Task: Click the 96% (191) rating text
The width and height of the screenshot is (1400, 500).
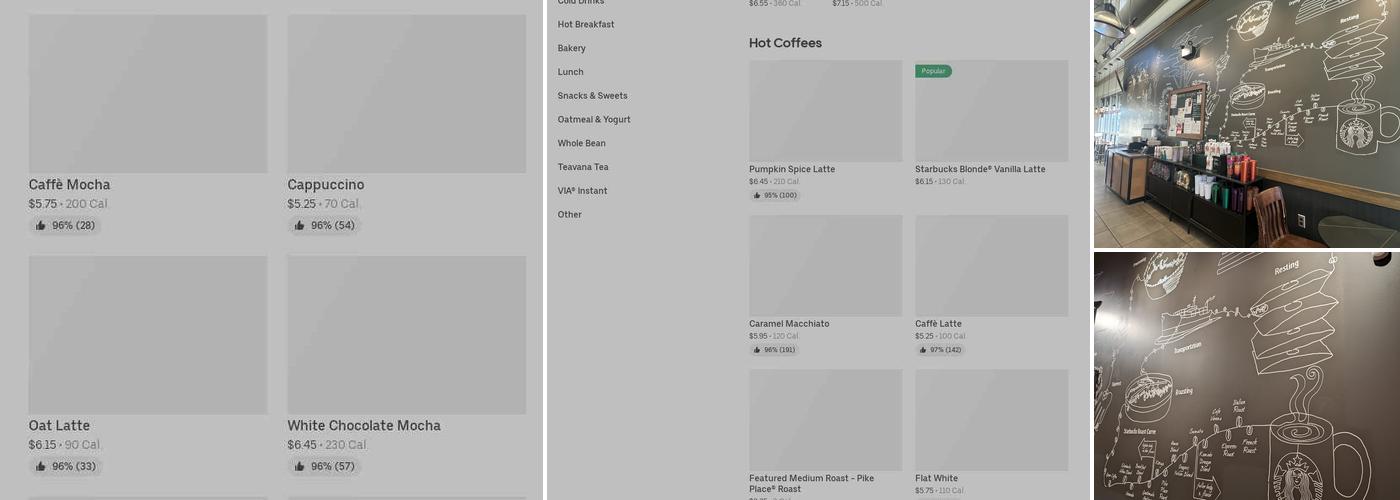Action: [780, 350]
